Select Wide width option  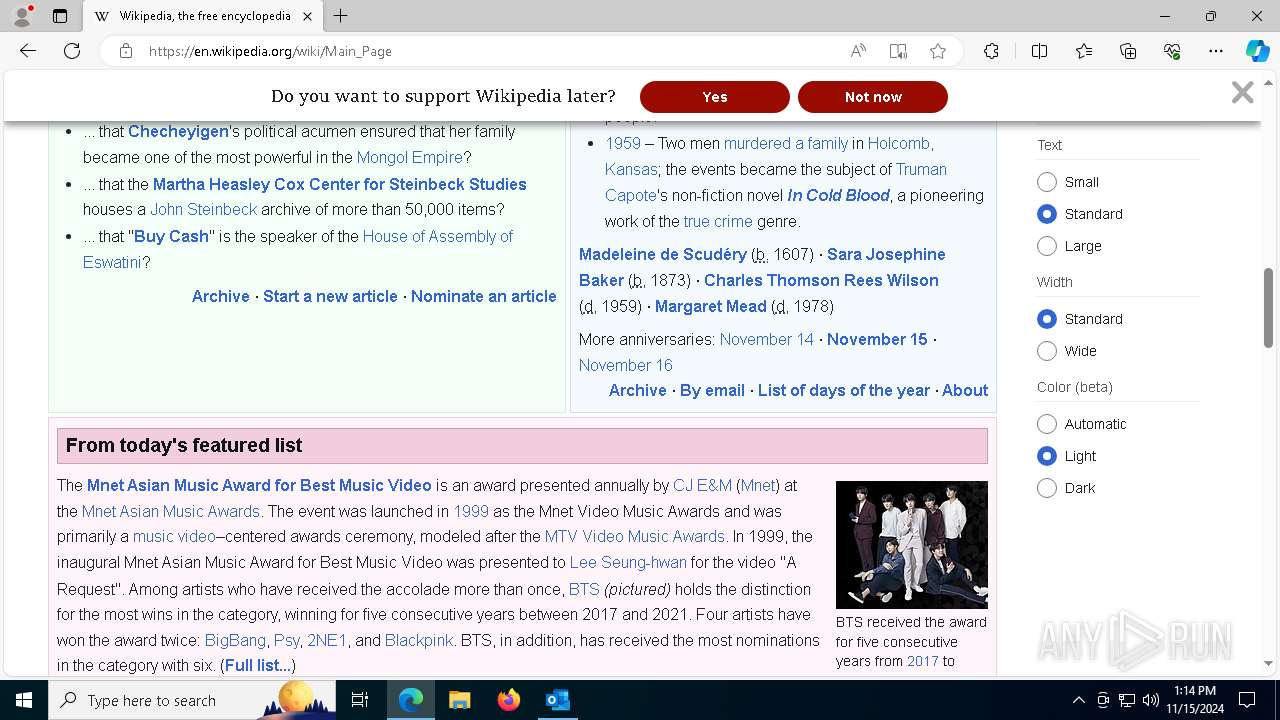tap(1047, 351)
